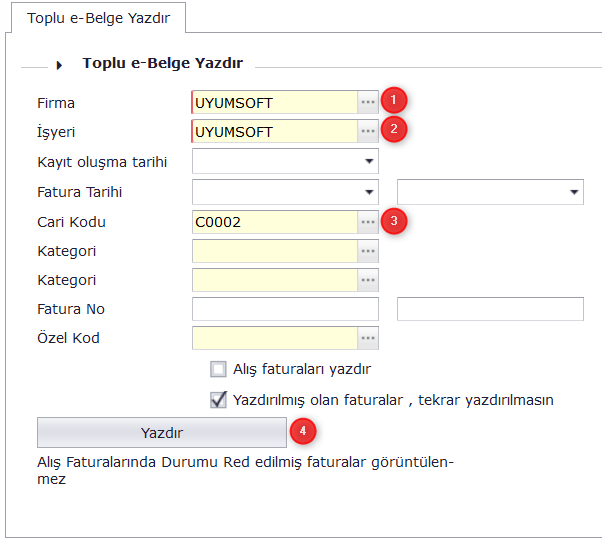The image size is (602, 539).
Task: Enable the 'Alış faturaları yazdır' checkbox
Action: 218,369
